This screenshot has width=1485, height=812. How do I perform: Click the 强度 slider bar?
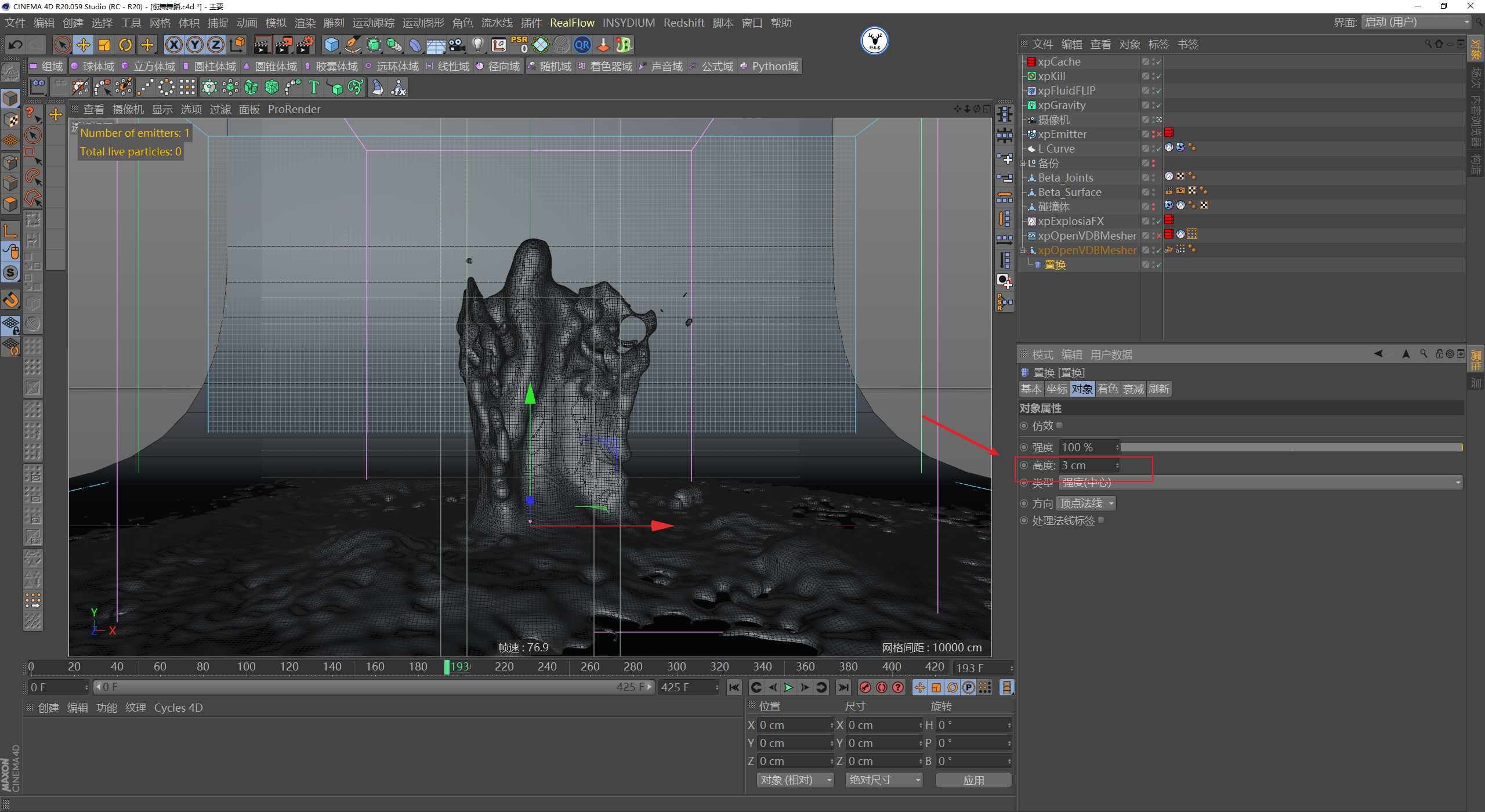pyautogui.click(x=1291, y=447)
